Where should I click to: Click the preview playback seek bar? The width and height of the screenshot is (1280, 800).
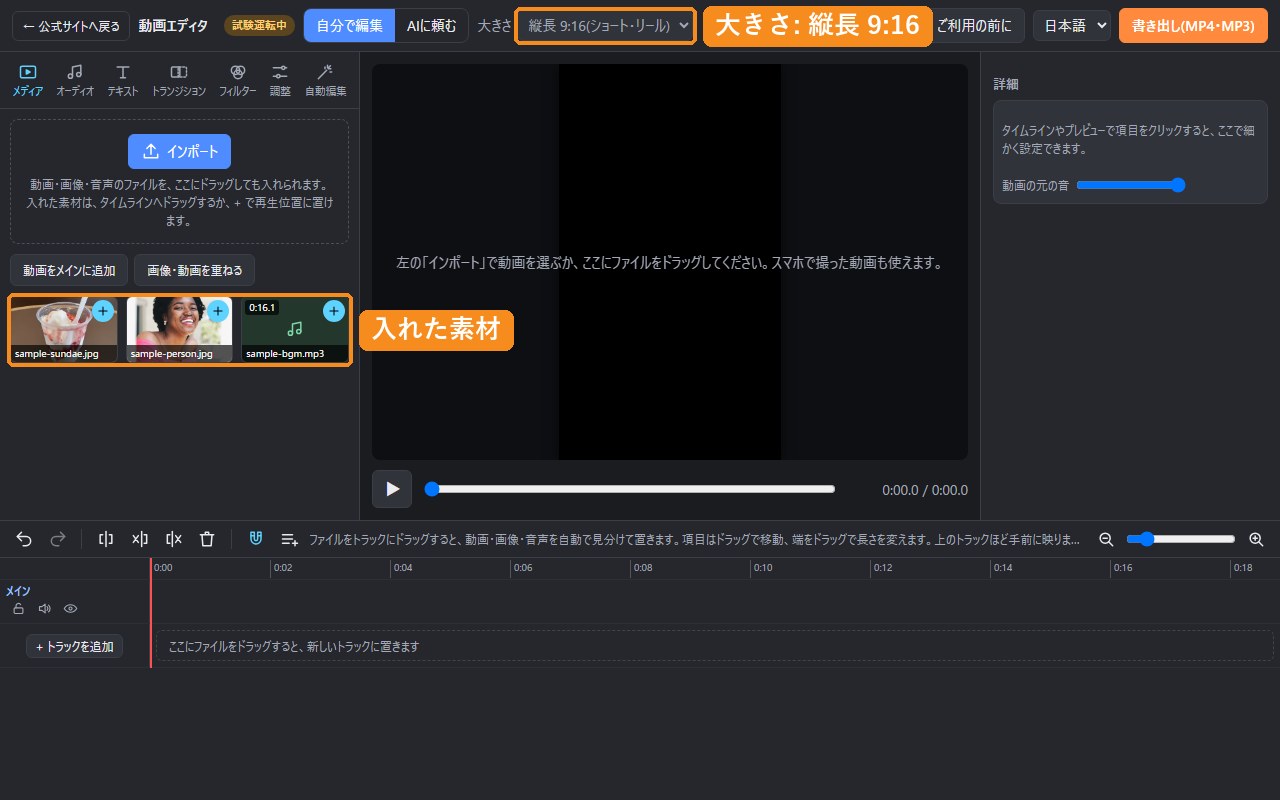click(630, 489)
